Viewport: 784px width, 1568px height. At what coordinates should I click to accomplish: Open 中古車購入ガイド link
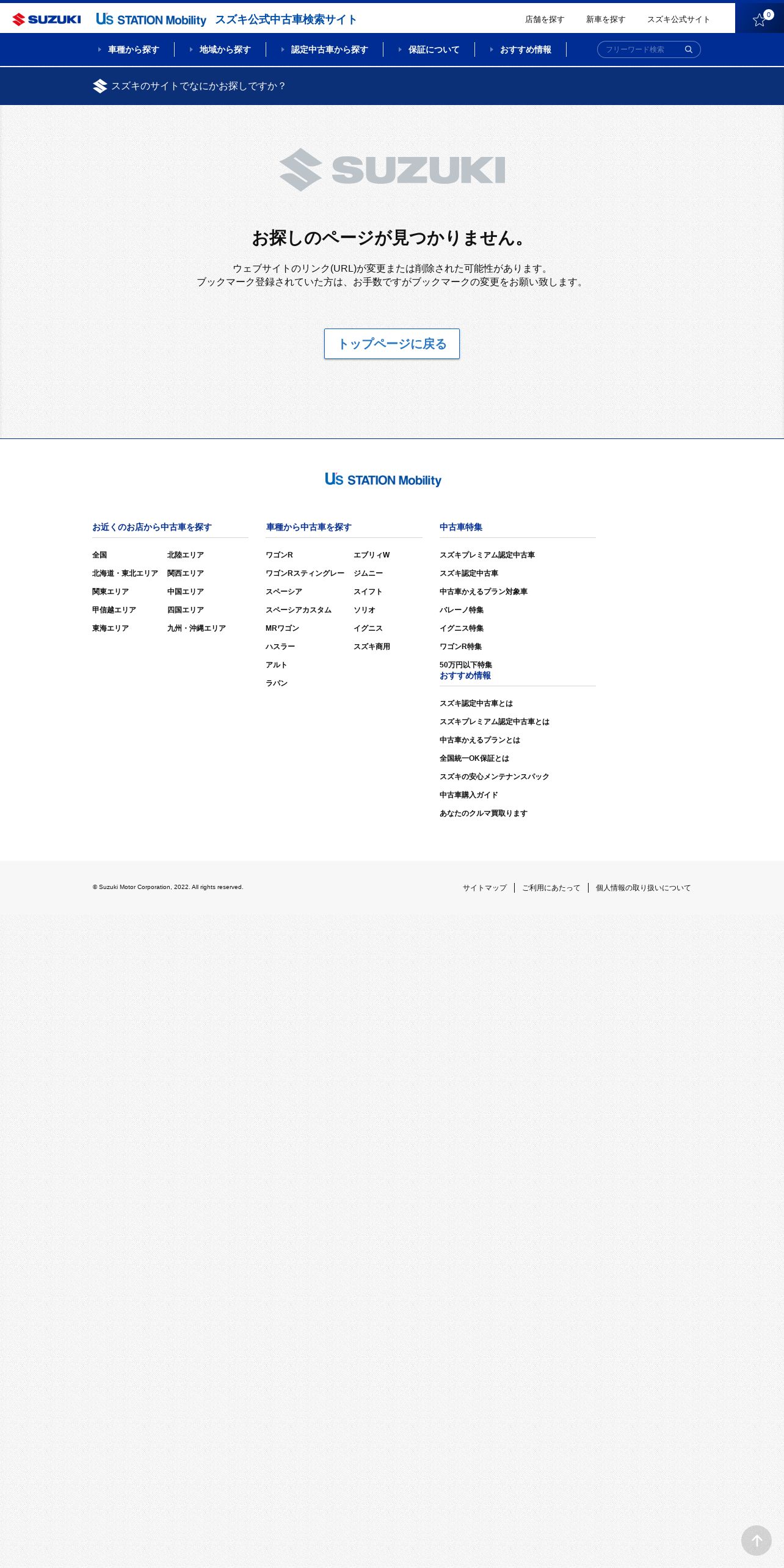coord(469,795)
